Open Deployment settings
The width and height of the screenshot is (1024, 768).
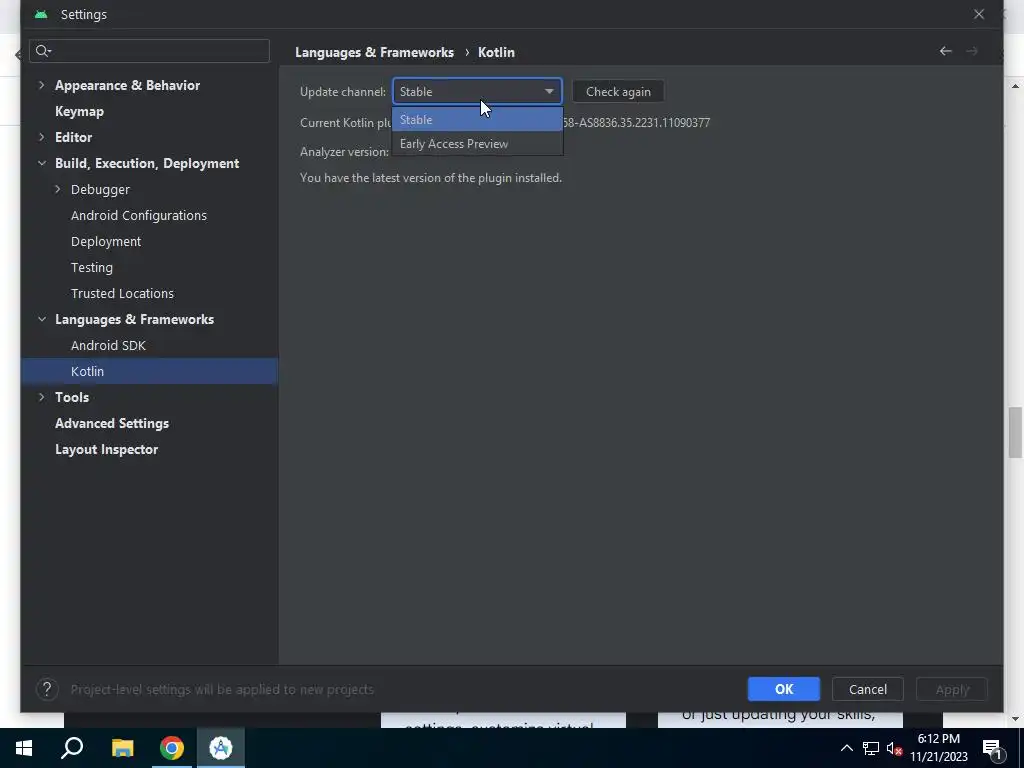106,242
